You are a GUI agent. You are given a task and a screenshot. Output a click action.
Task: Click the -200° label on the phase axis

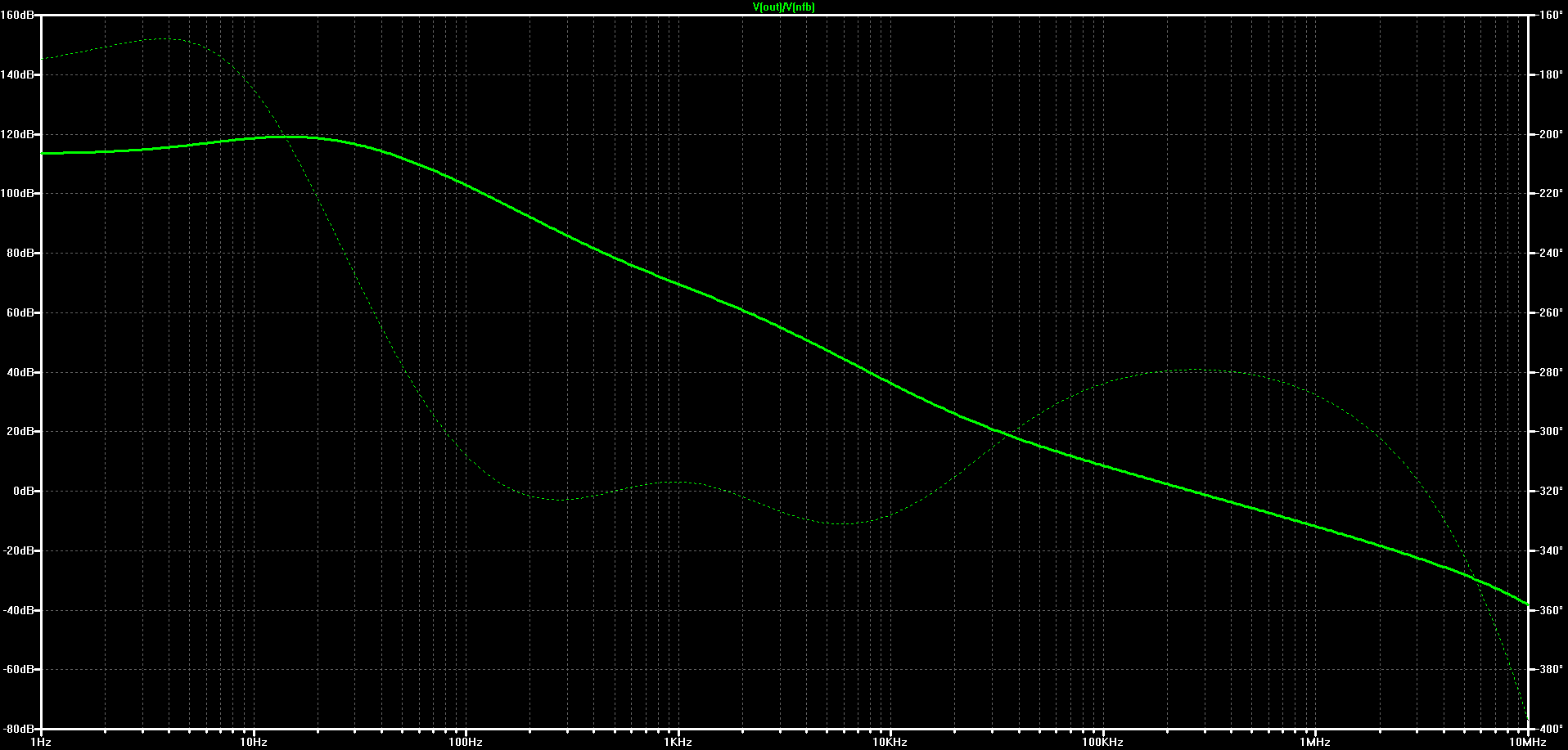1549,134
